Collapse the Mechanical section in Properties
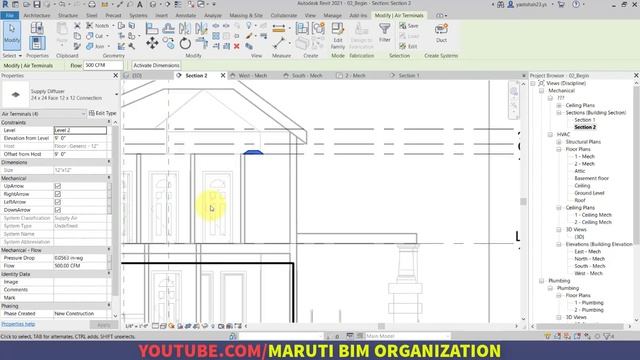This screenshot has width=640, height=360. (x=109, y=178)
